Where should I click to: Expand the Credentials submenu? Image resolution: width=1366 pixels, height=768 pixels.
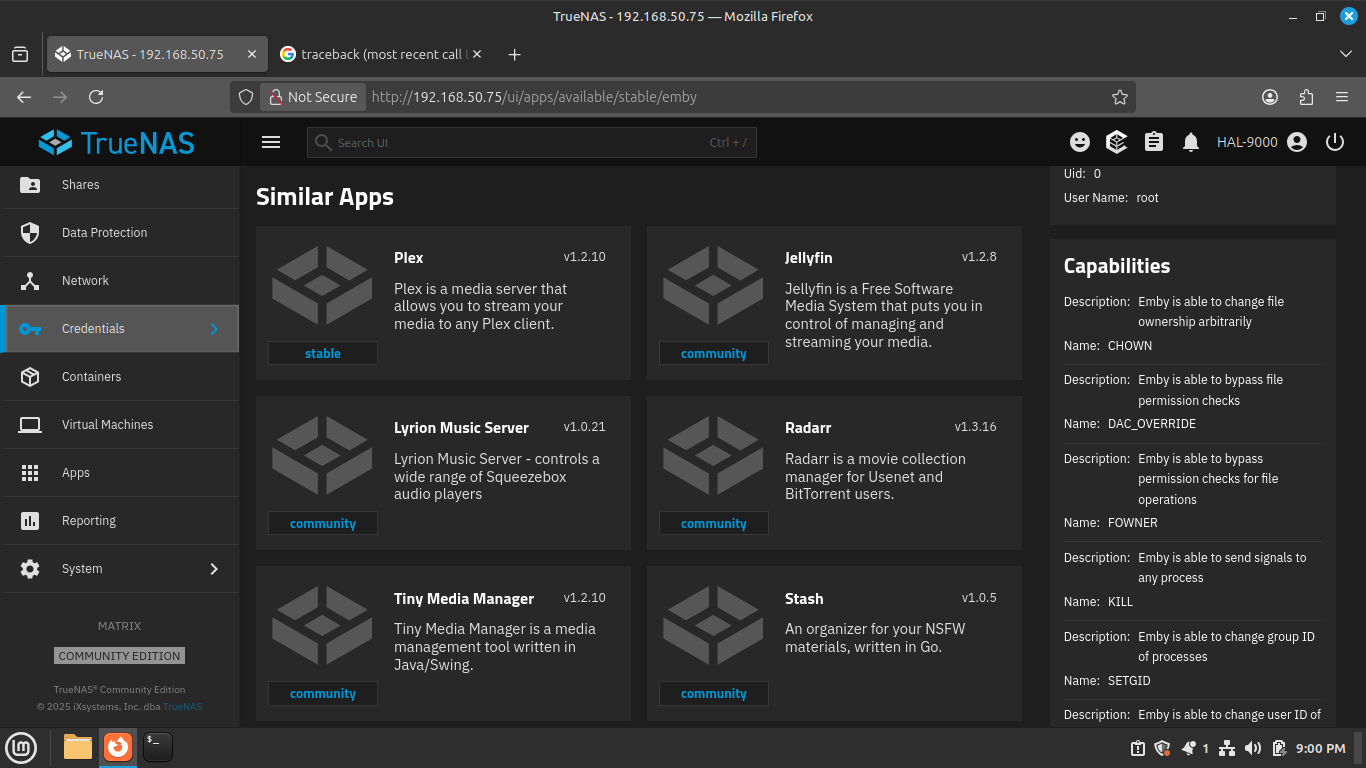tap(213, 329)
